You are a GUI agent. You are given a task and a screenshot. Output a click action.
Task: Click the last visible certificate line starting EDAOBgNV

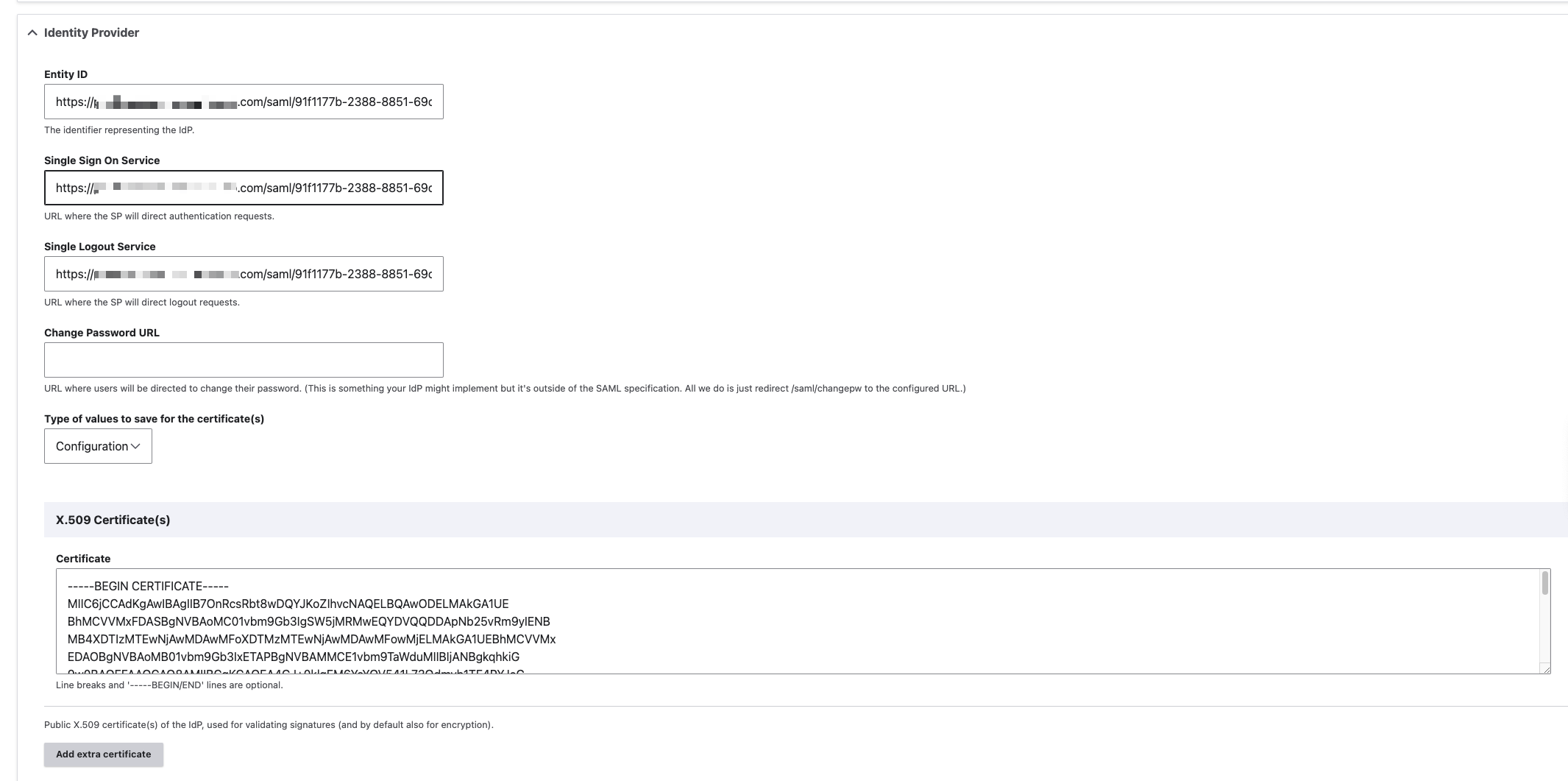point(293,657)
